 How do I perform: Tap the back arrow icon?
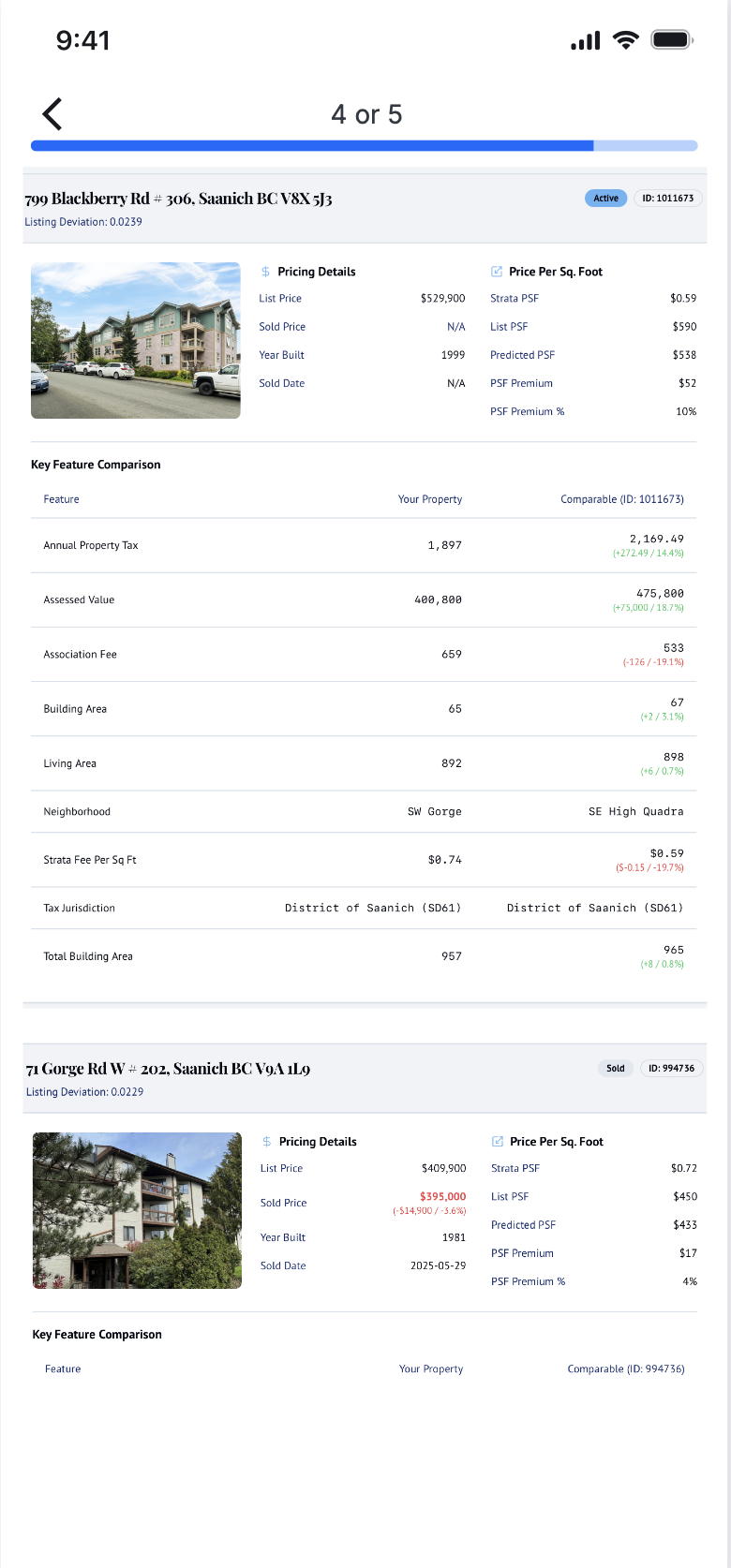coord(52,114)
